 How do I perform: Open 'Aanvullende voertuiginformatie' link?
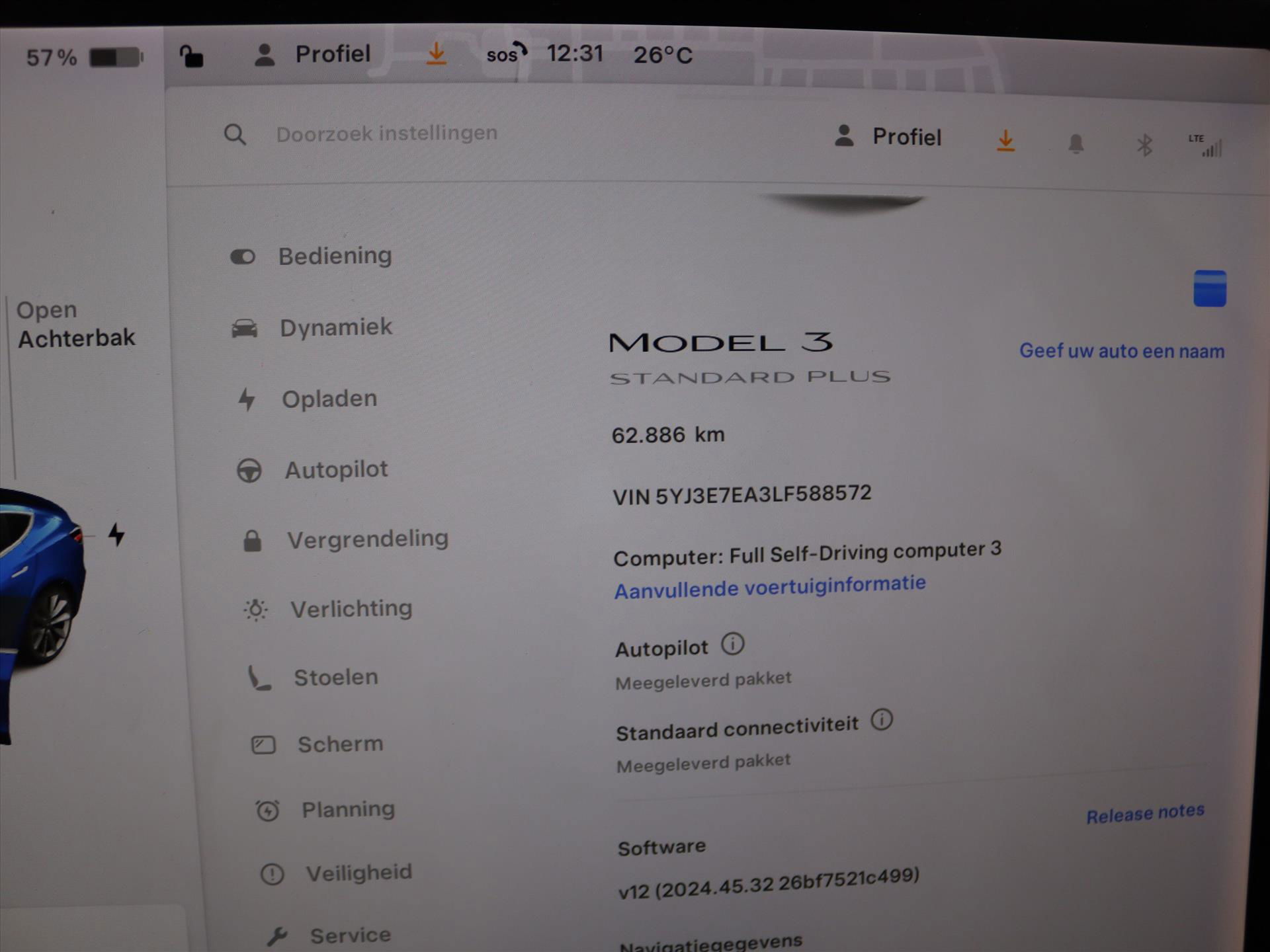click(770, 587)
